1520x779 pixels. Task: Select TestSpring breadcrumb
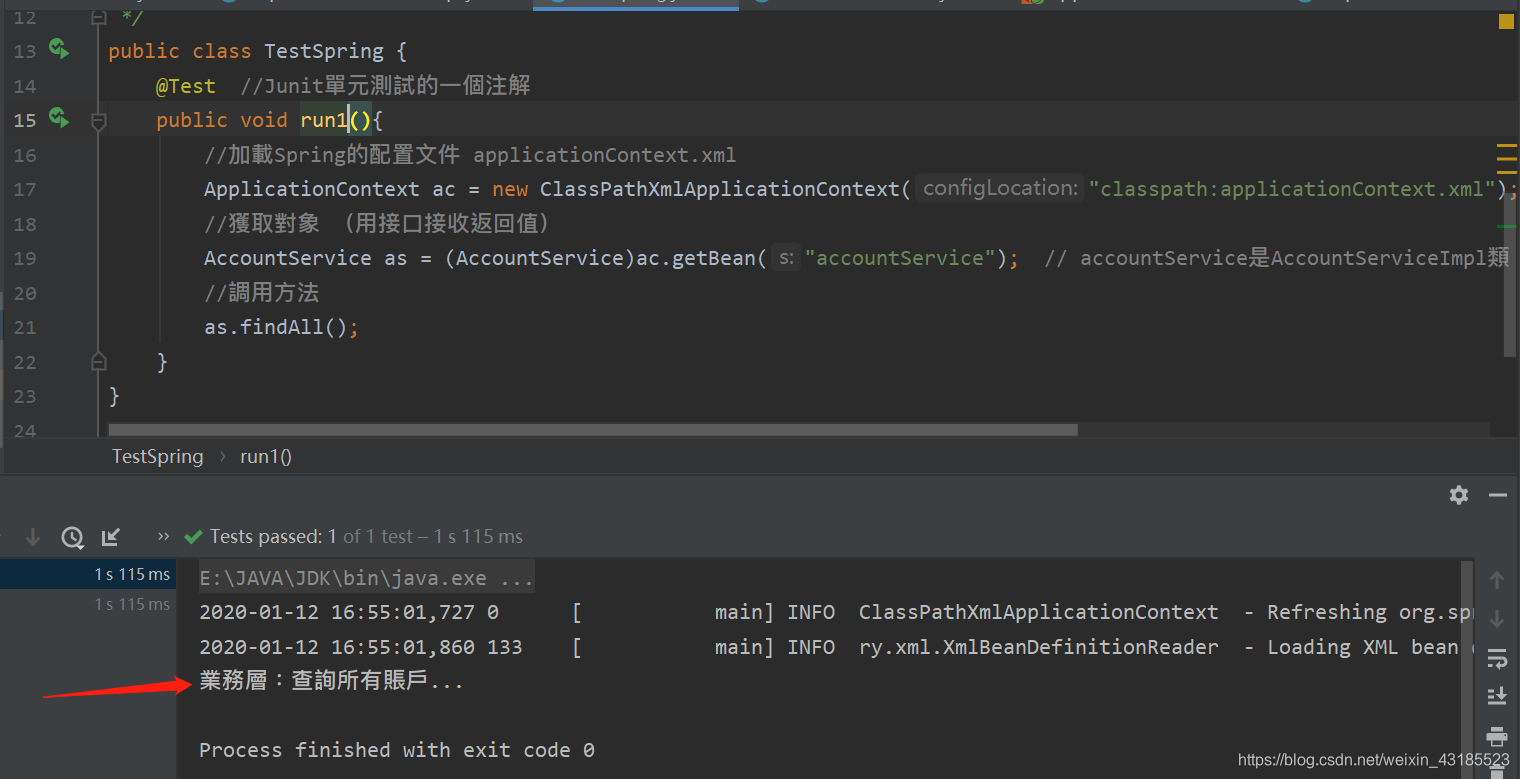tap(157, 456)
